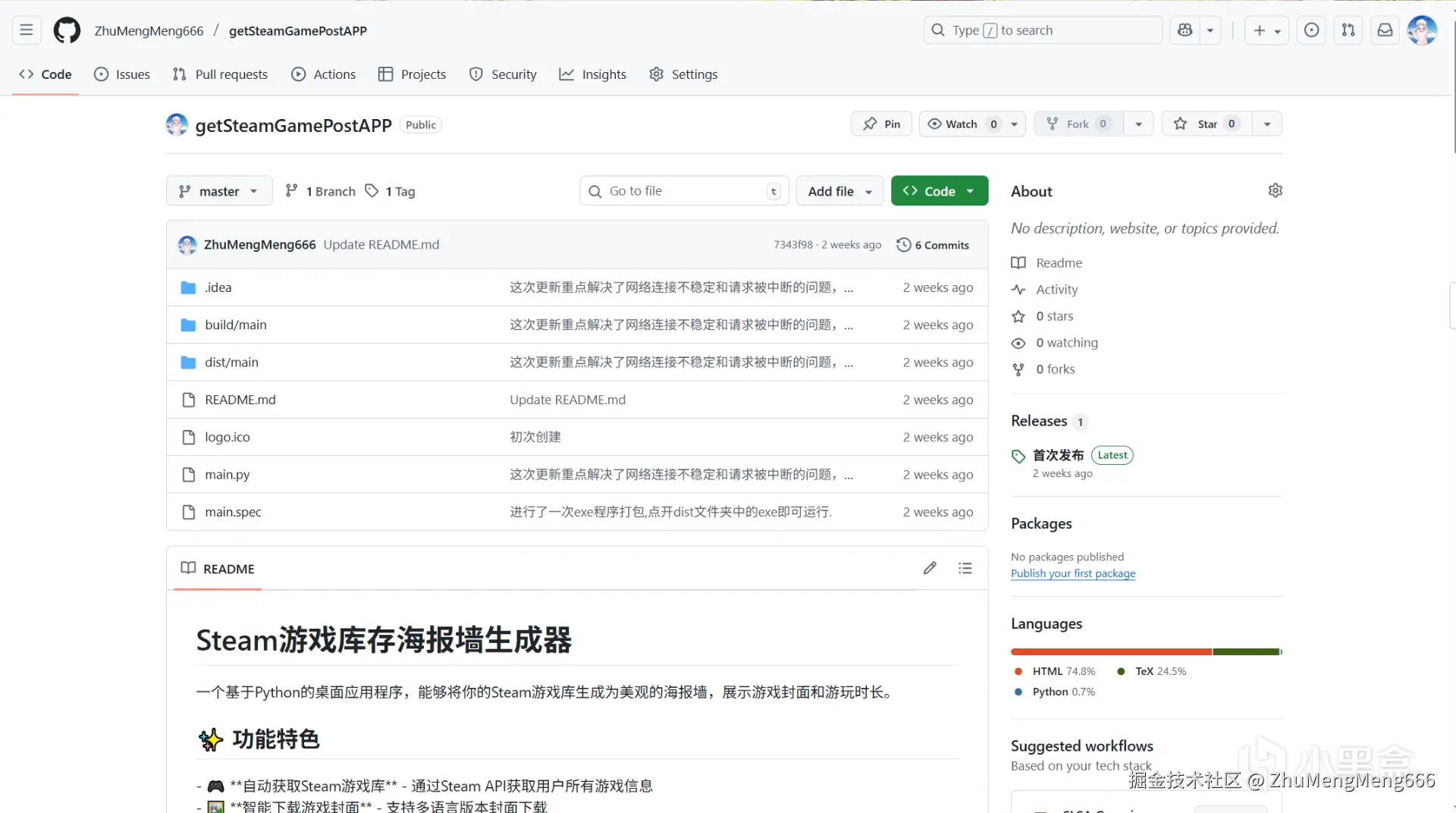The image size is (1456, 813).
Task: Open the Pull requests tab
Action: point(220,74)
